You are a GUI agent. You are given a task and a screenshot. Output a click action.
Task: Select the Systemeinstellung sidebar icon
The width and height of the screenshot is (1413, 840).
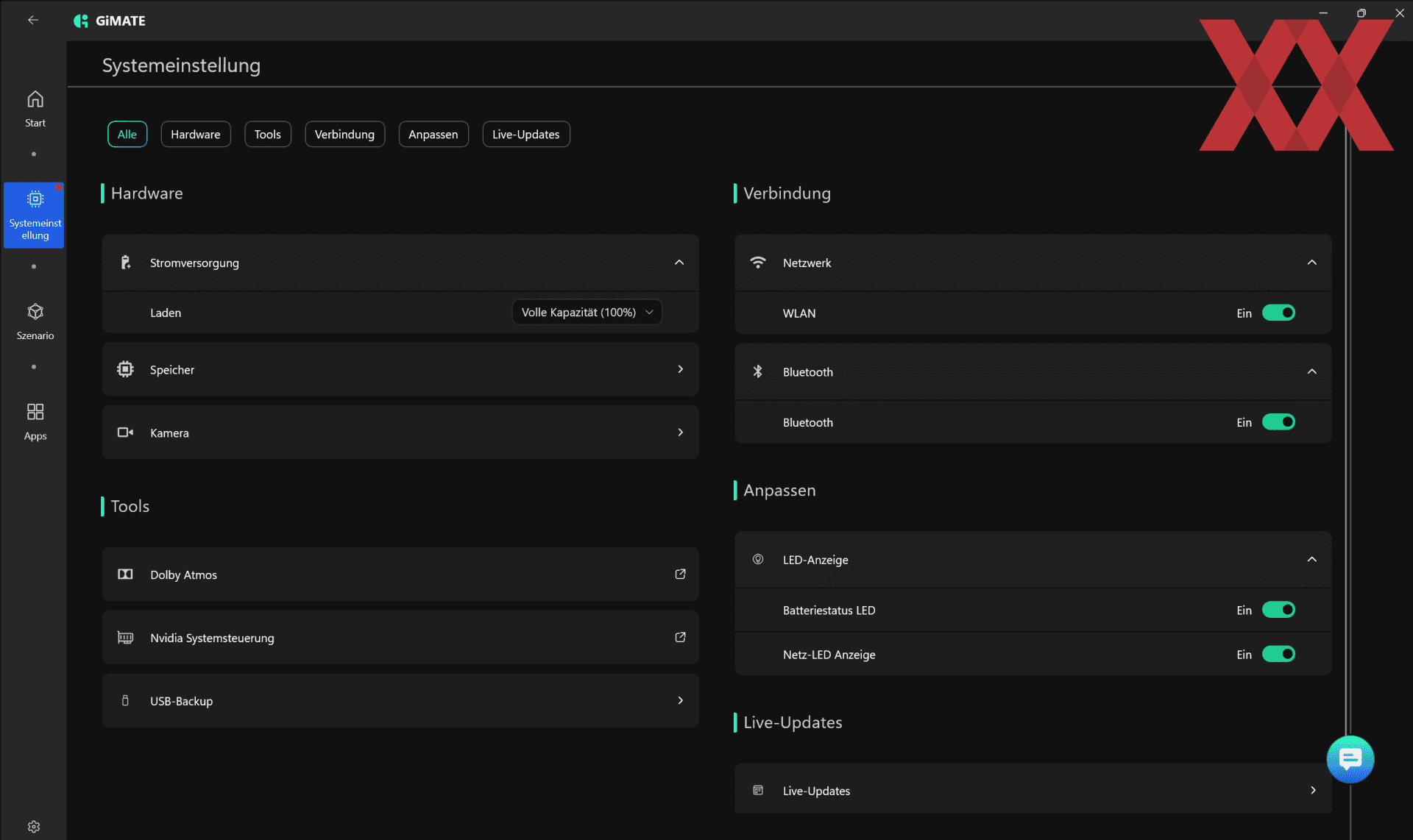(x=35, y=199)
